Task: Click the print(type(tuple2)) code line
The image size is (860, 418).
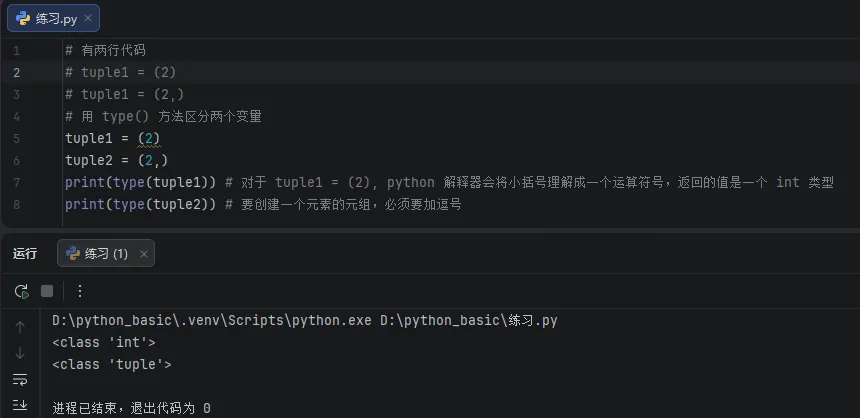Action: (x=140, y=204)
